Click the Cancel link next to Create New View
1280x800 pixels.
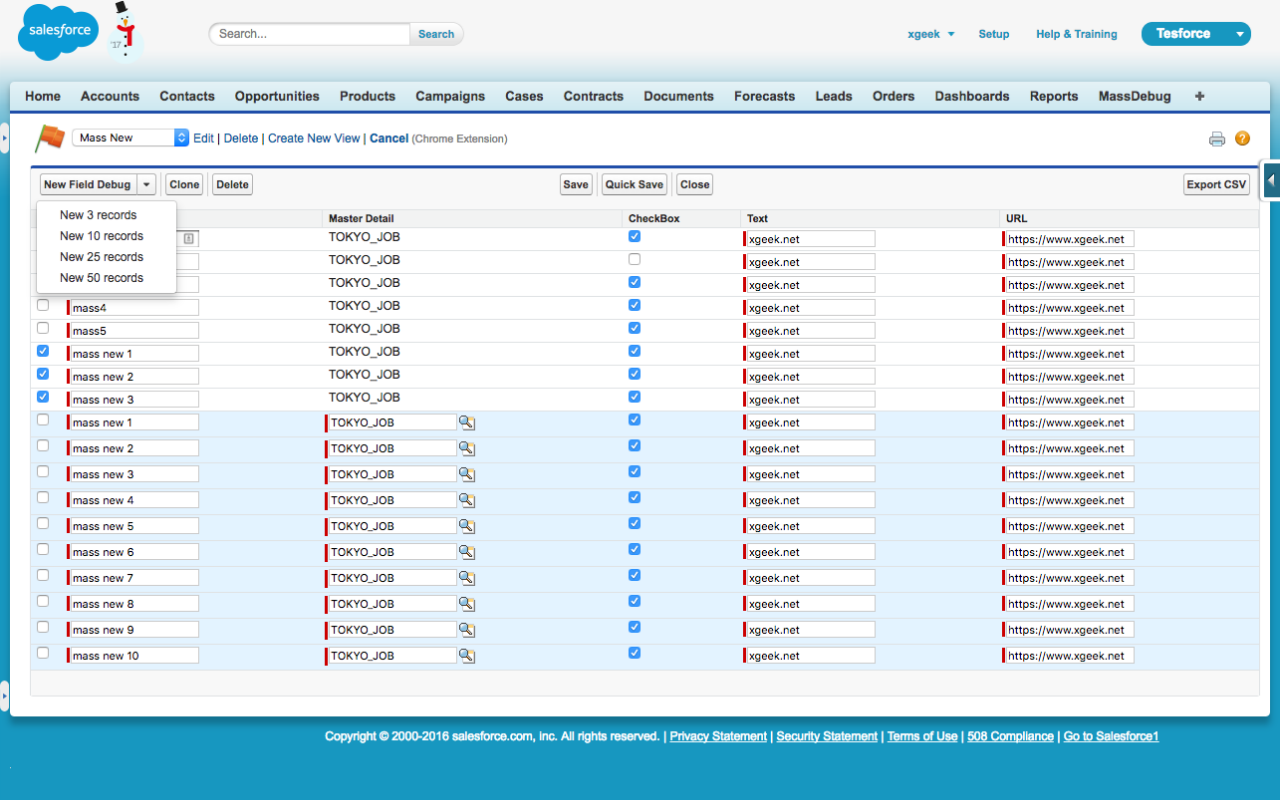[x=389, y=139]
